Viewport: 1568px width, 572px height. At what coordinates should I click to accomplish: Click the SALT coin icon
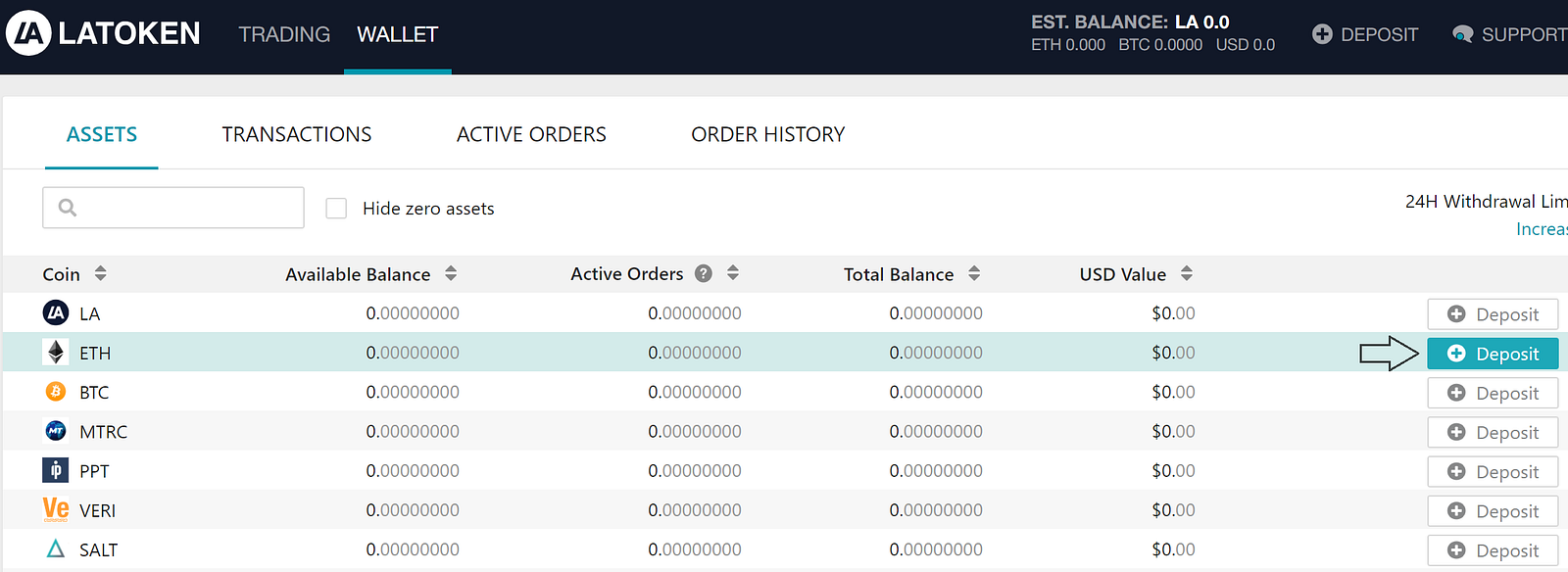56,548
